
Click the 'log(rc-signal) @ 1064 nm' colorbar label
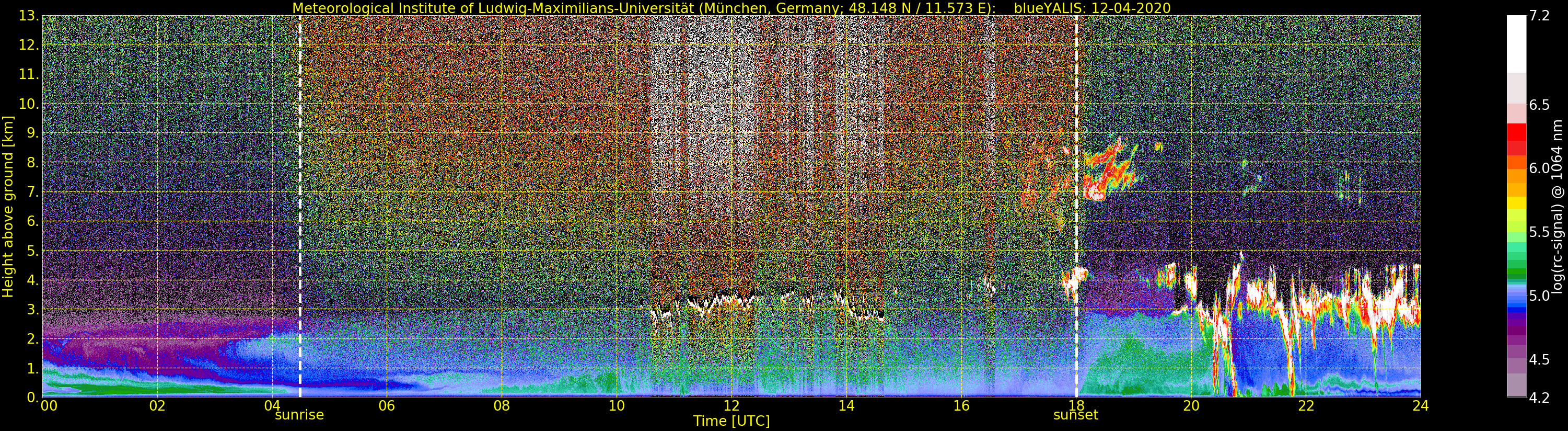click(1558, 207)
